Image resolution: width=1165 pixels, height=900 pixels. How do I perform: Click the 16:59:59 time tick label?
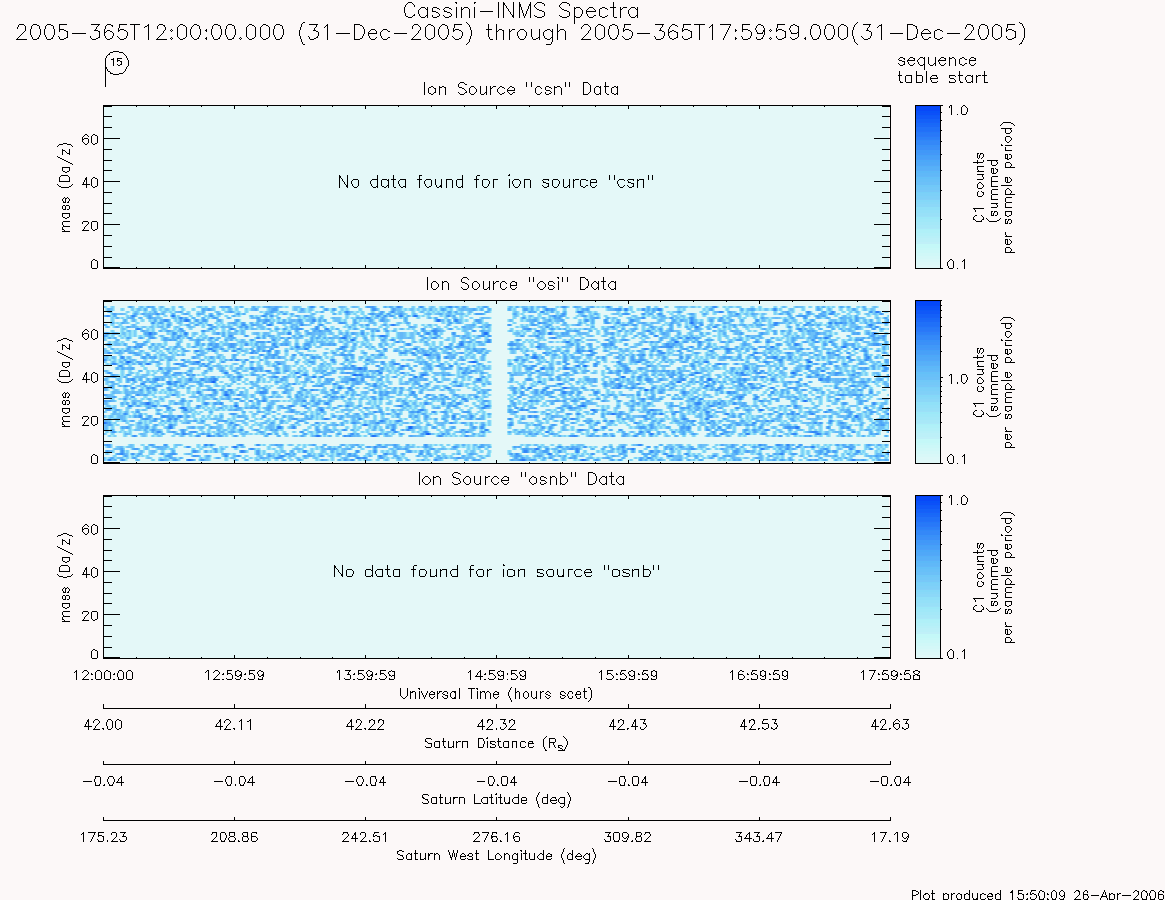[x=759, y=676]
